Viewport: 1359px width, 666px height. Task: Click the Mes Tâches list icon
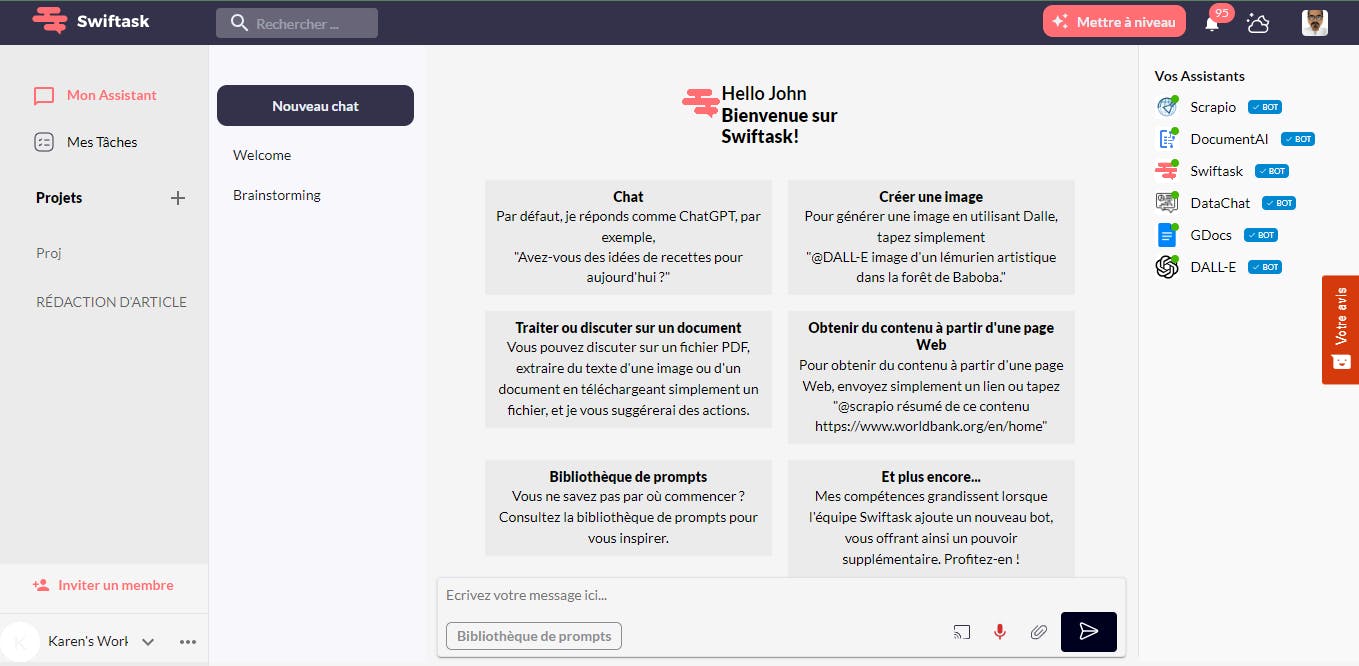click(44, 142)
